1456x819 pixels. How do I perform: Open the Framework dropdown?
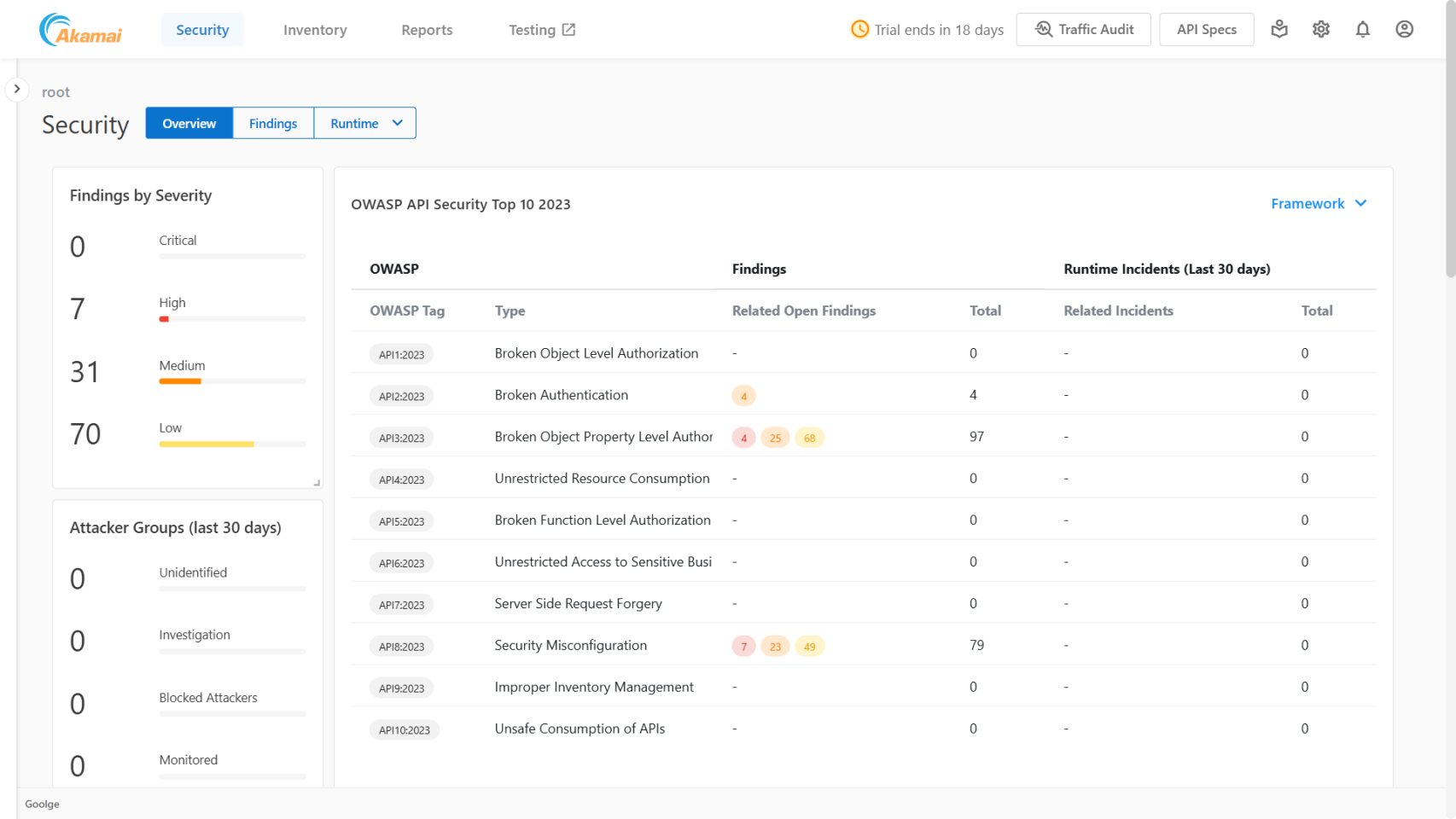tap(1318, 204)
